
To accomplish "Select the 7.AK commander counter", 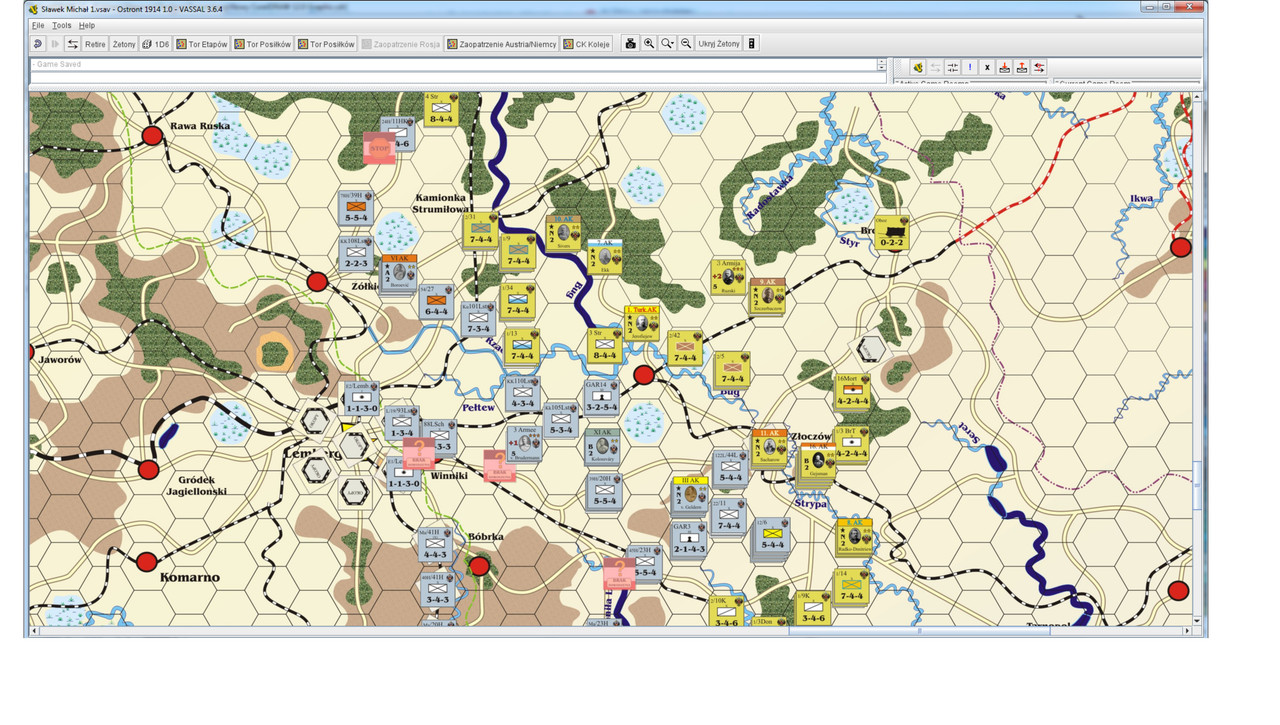I will tap(605, 257).
